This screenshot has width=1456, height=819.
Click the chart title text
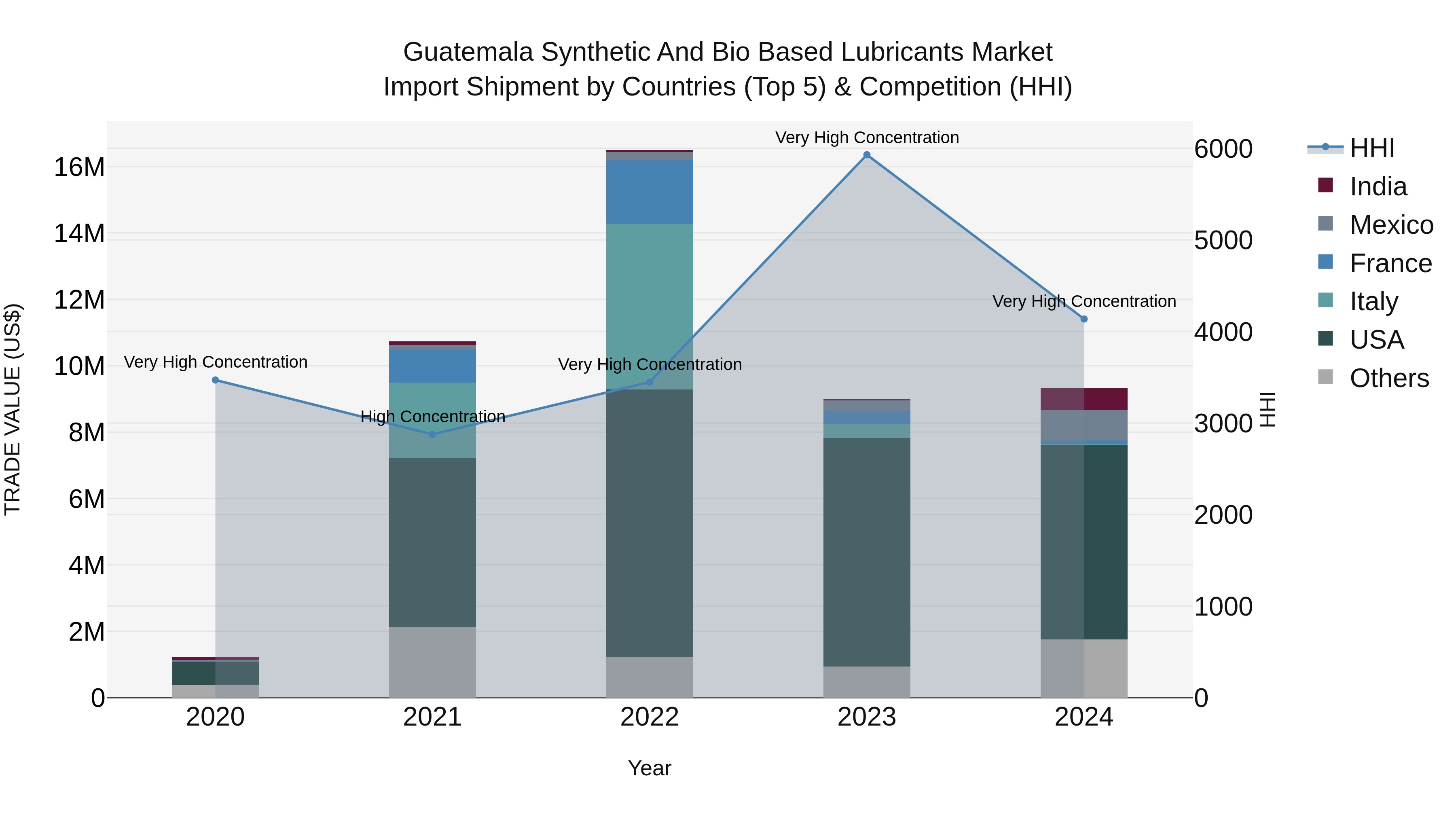pos(728,69)
